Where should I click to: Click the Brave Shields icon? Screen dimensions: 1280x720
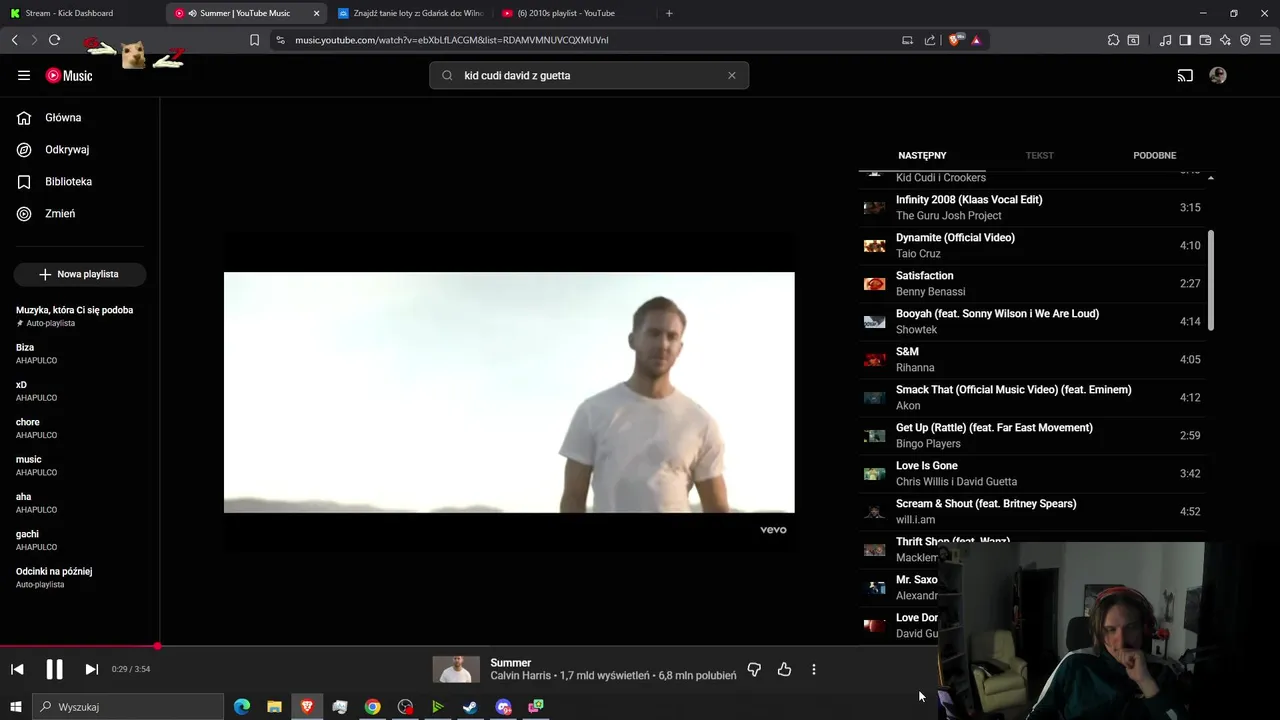point(955,40)
